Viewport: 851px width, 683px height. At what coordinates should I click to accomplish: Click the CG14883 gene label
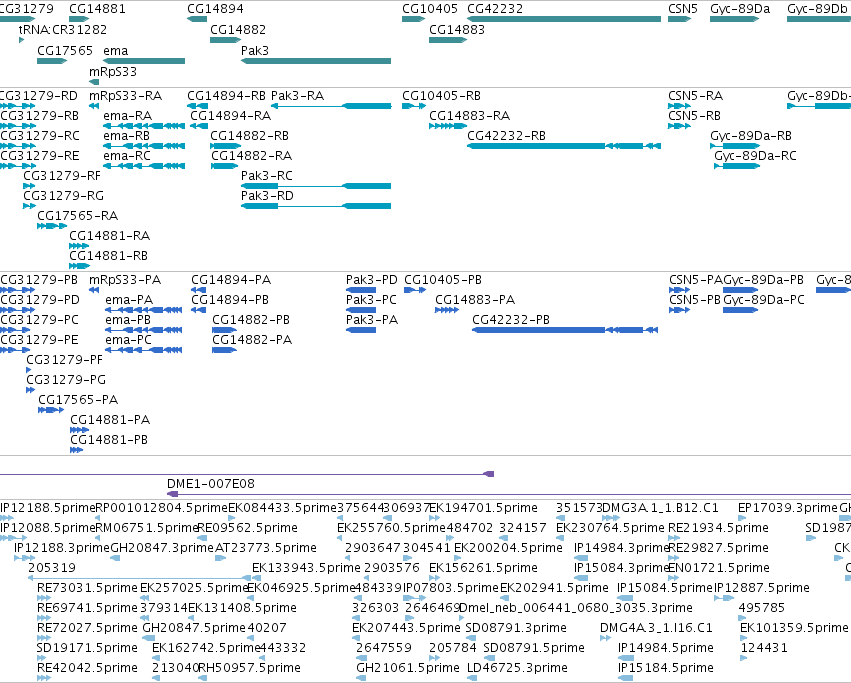(x=457, y=29)
